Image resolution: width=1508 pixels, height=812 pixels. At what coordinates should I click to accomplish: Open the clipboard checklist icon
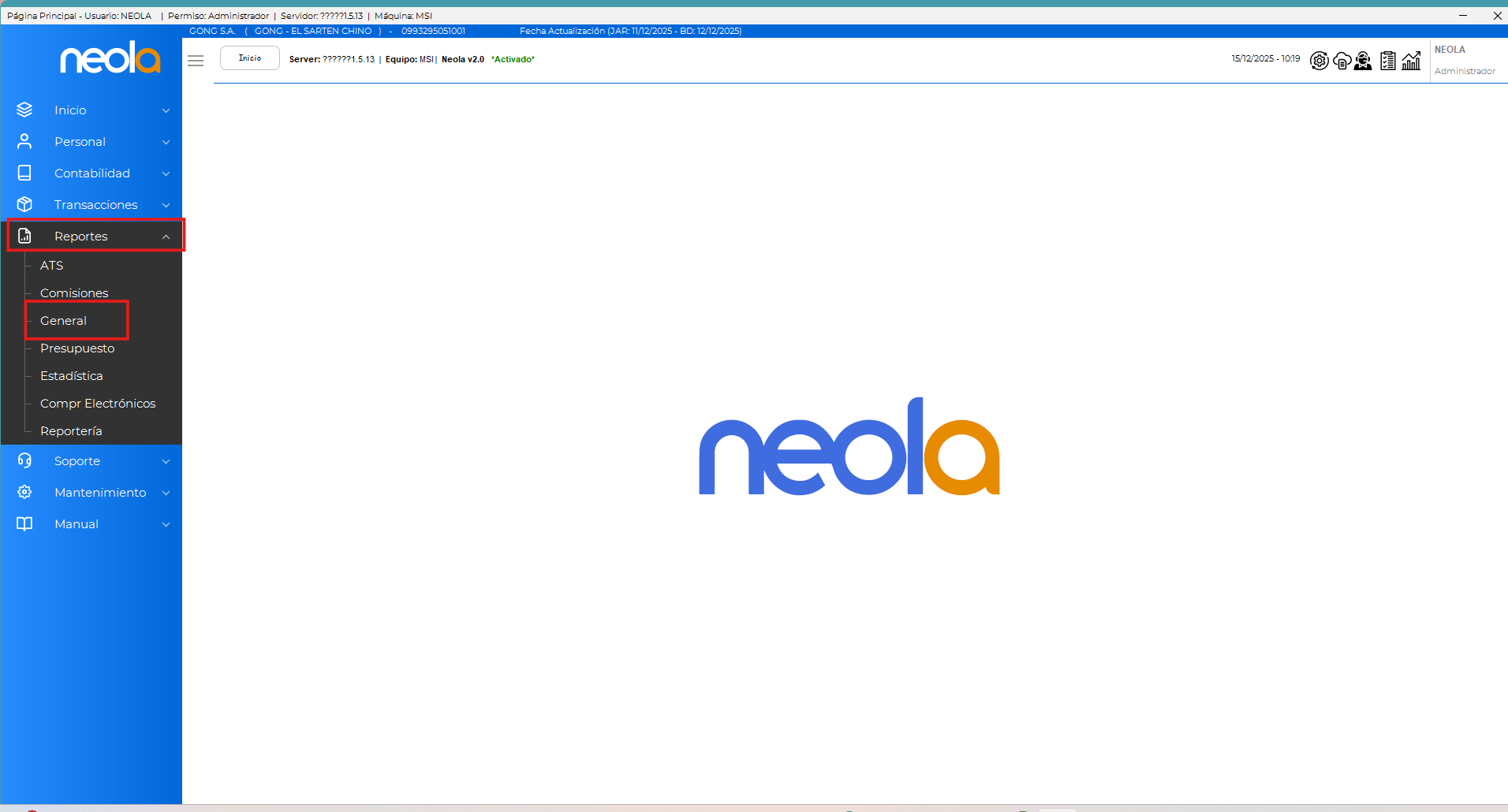coord(1388,61)
